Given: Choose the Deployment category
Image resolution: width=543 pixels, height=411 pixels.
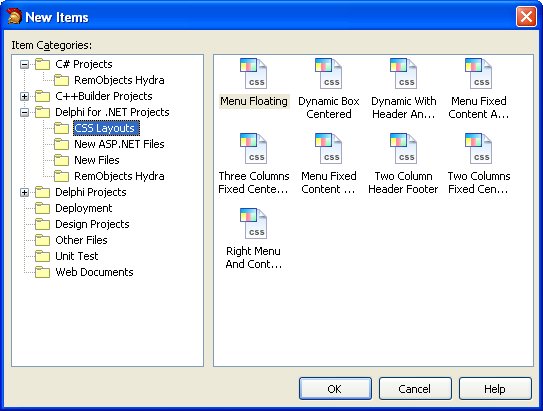Looking at the screenshot, I should click(83, 208).
